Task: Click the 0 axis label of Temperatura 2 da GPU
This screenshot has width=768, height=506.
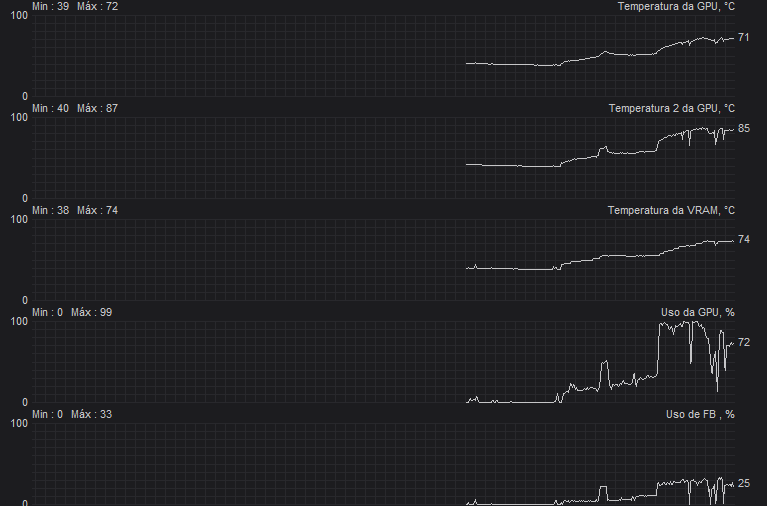Action: [x=25, y=198]
